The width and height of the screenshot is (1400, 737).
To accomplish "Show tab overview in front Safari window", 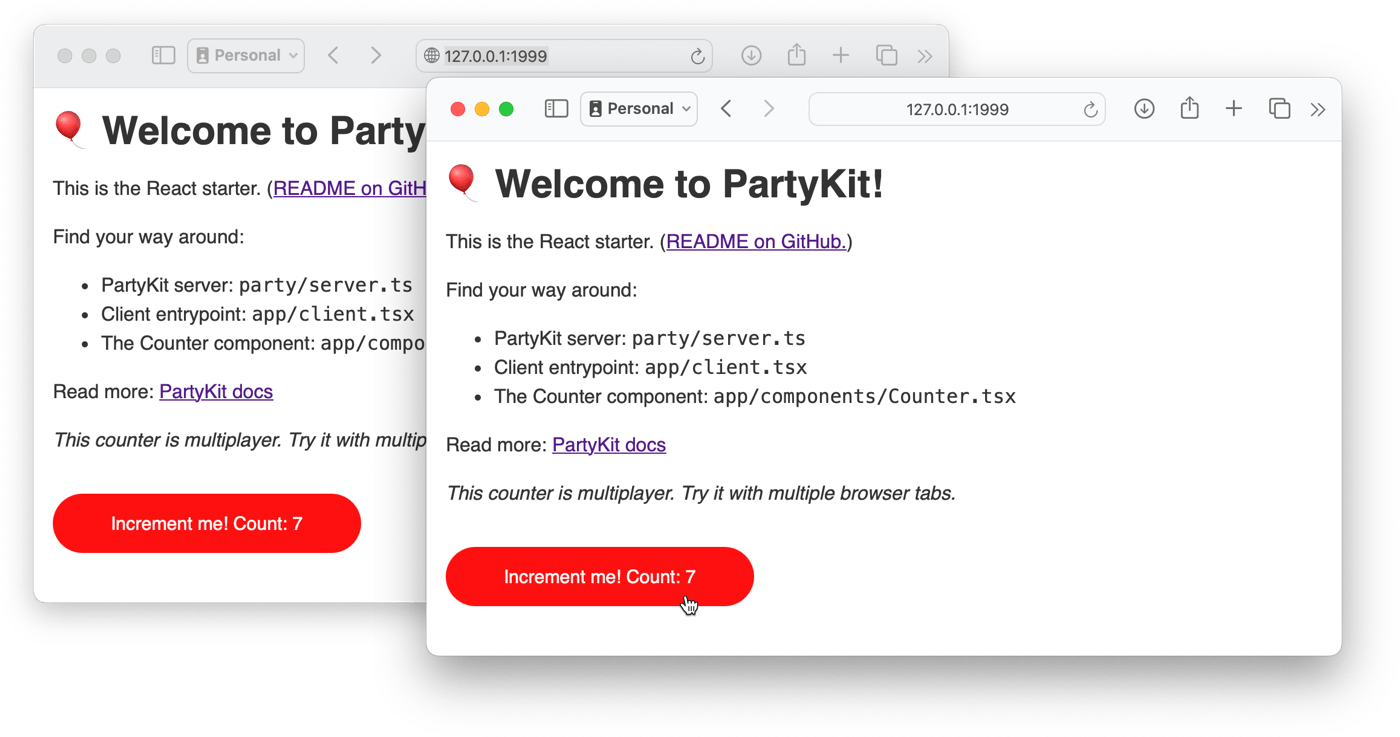I will (1279, 109).
